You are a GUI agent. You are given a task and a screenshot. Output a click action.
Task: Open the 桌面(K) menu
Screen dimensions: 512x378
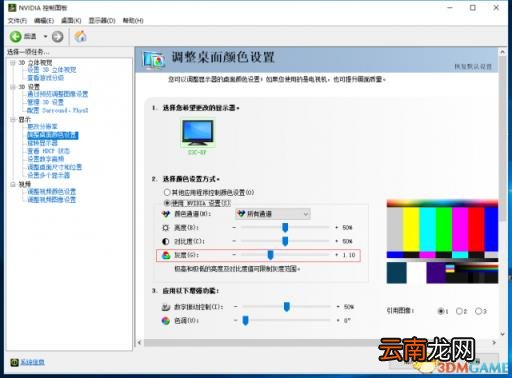point(71,21)
